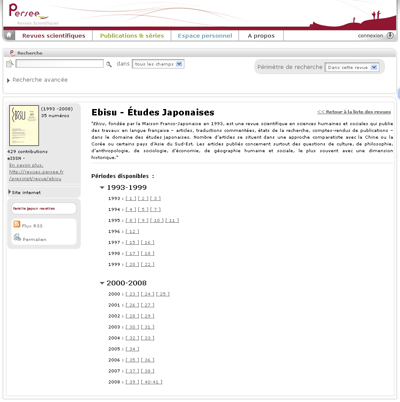
Task: Open the Périmètre de recherche dropdown
Action: pyautogui.click(x=352, y=67)
